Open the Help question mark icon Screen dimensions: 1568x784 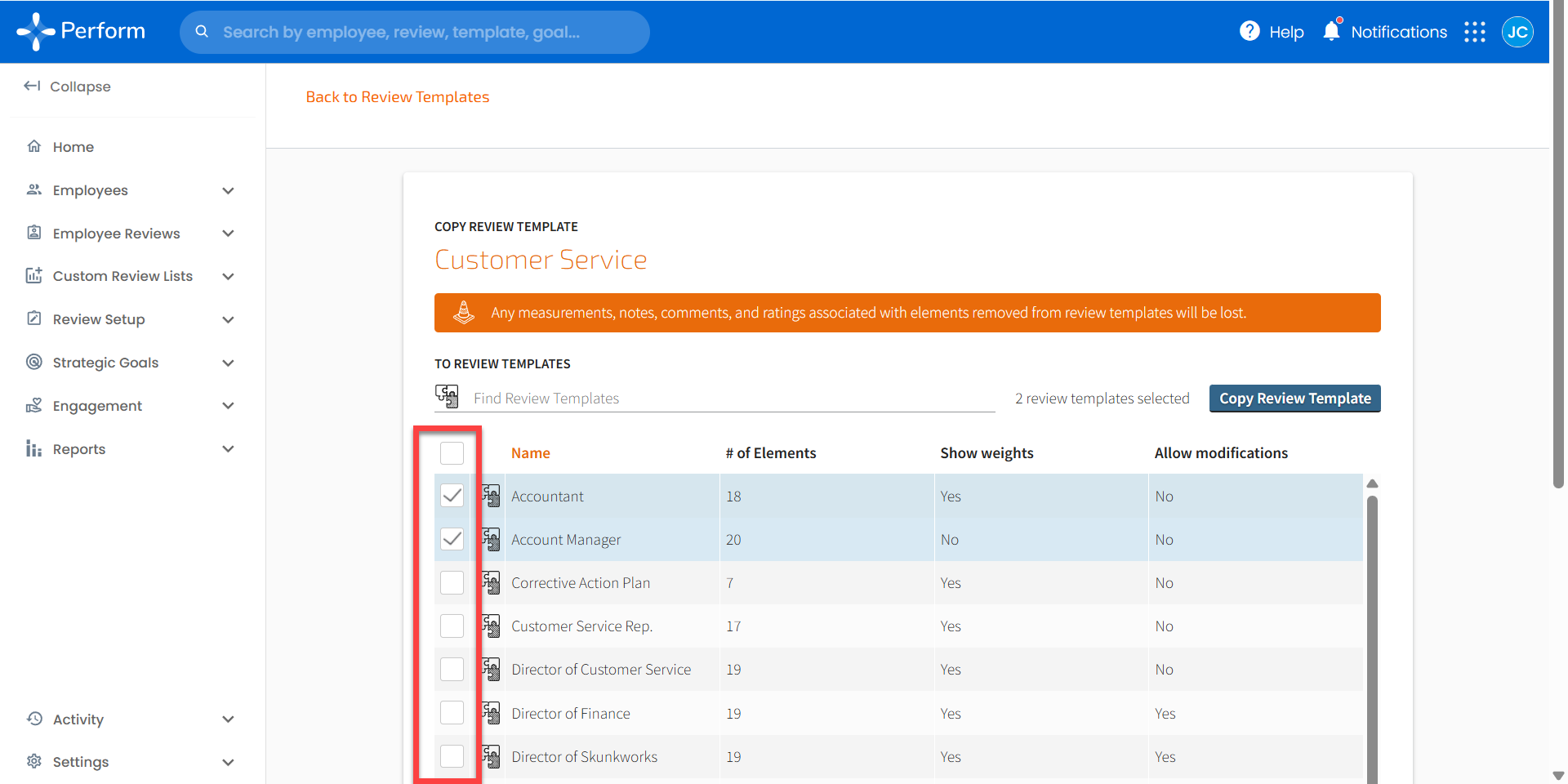coord(1249,31)
